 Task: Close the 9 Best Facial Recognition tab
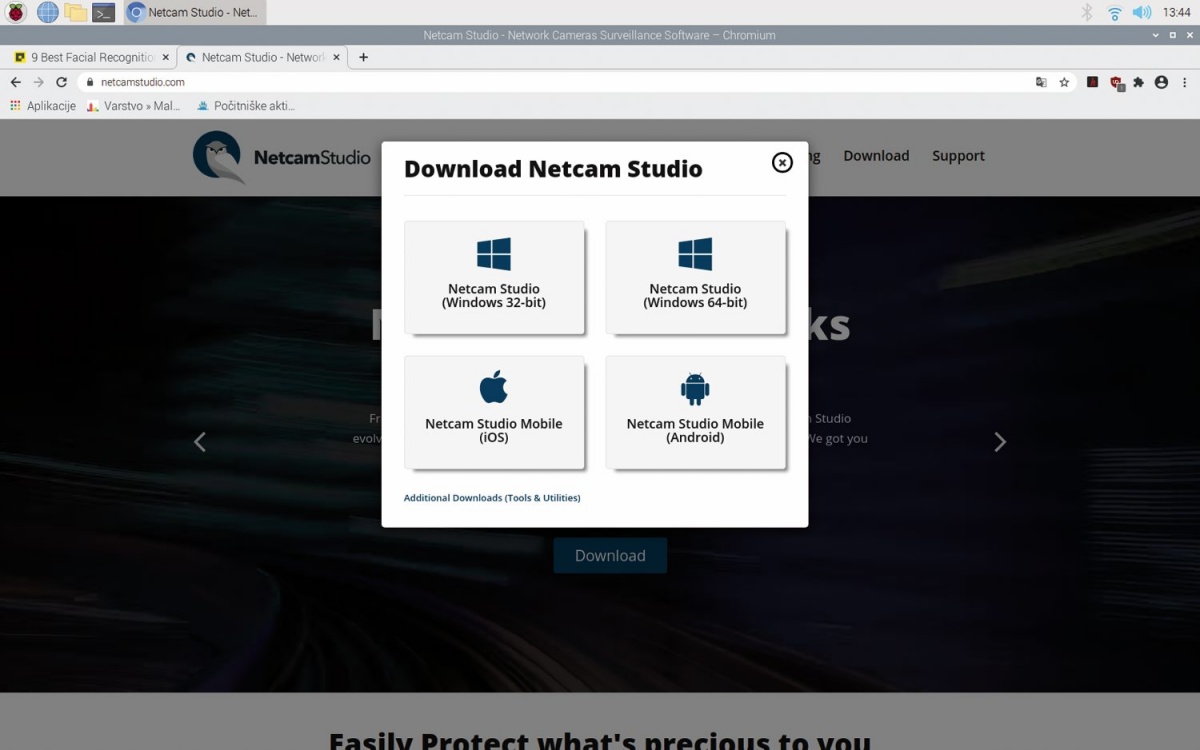[165, 57]
